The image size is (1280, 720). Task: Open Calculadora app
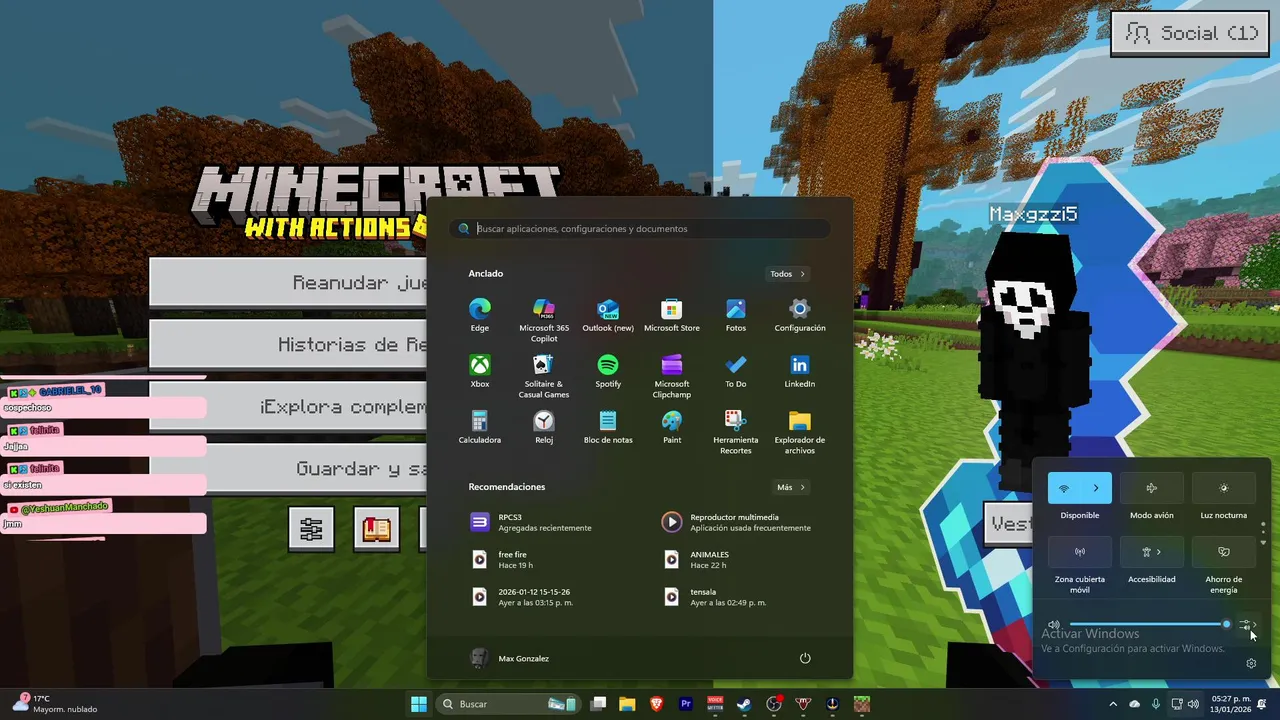point(480,427)
